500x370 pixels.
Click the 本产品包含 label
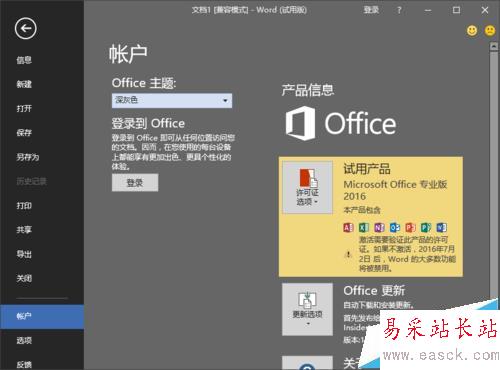[362, 210]
